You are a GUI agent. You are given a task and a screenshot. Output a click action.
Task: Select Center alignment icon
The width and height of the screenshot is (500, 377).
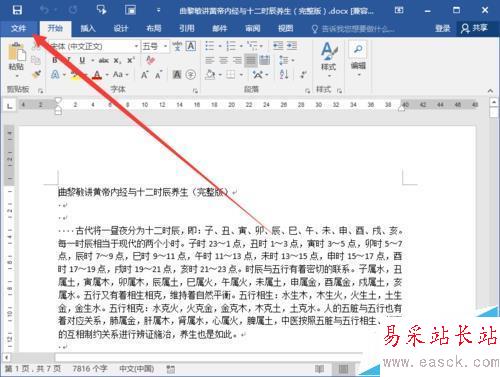pos(223,60)
